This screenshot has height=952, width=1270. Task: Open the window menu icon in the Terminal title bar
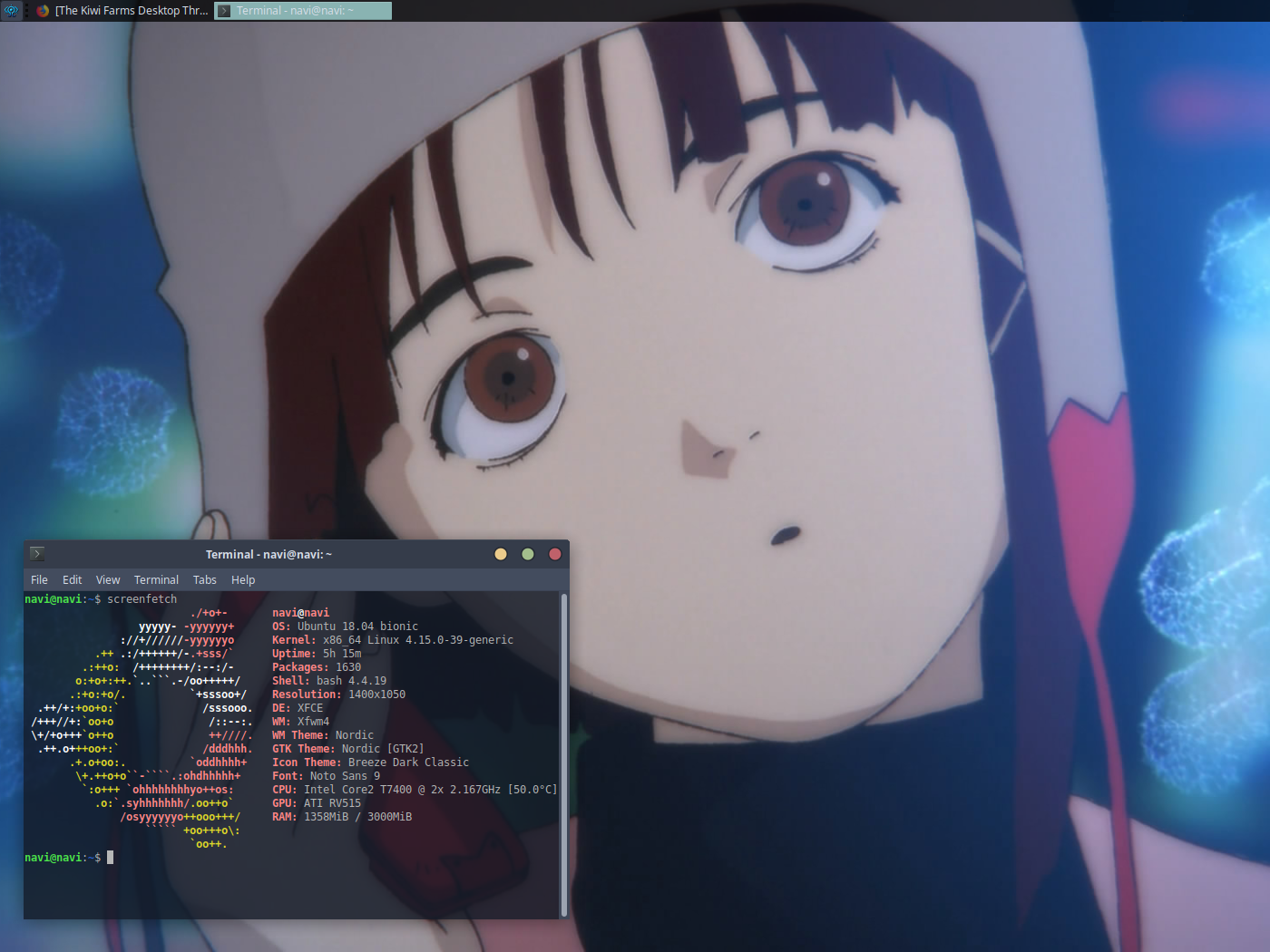tap(37, 553)
